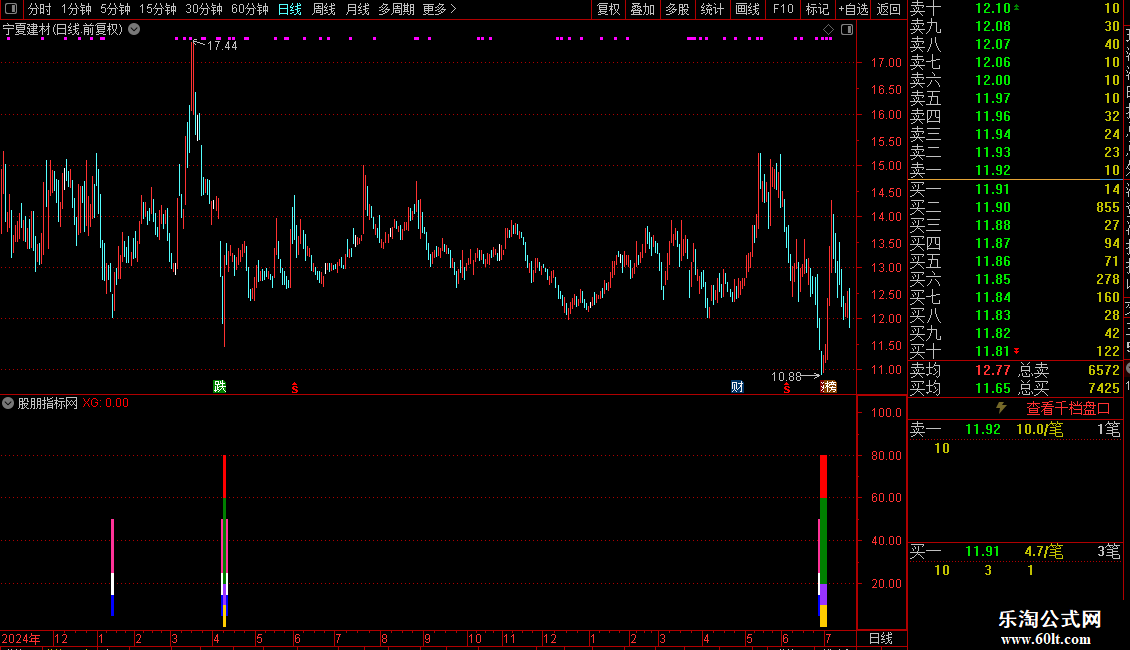Click the 卖十 price 12.10
The image size is (1130, 650).
(992, 8)
